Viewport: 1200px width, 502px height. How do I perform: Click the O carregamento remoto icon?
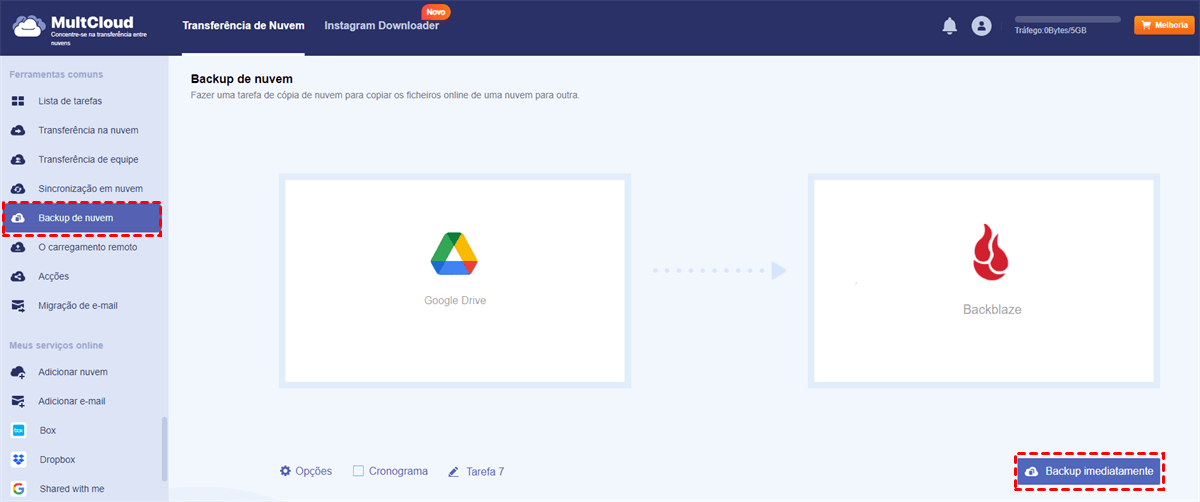click(x=18, y=247)
